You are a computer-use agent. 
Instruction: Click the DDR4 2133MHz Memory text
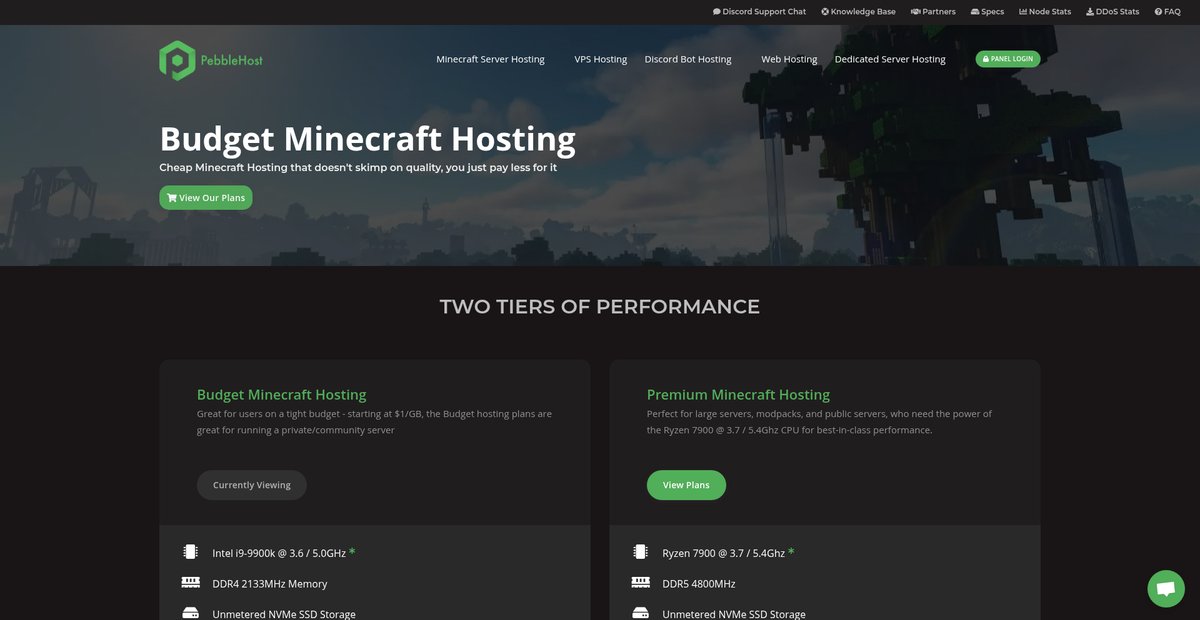pyautogui.click(x=270, y=584)
